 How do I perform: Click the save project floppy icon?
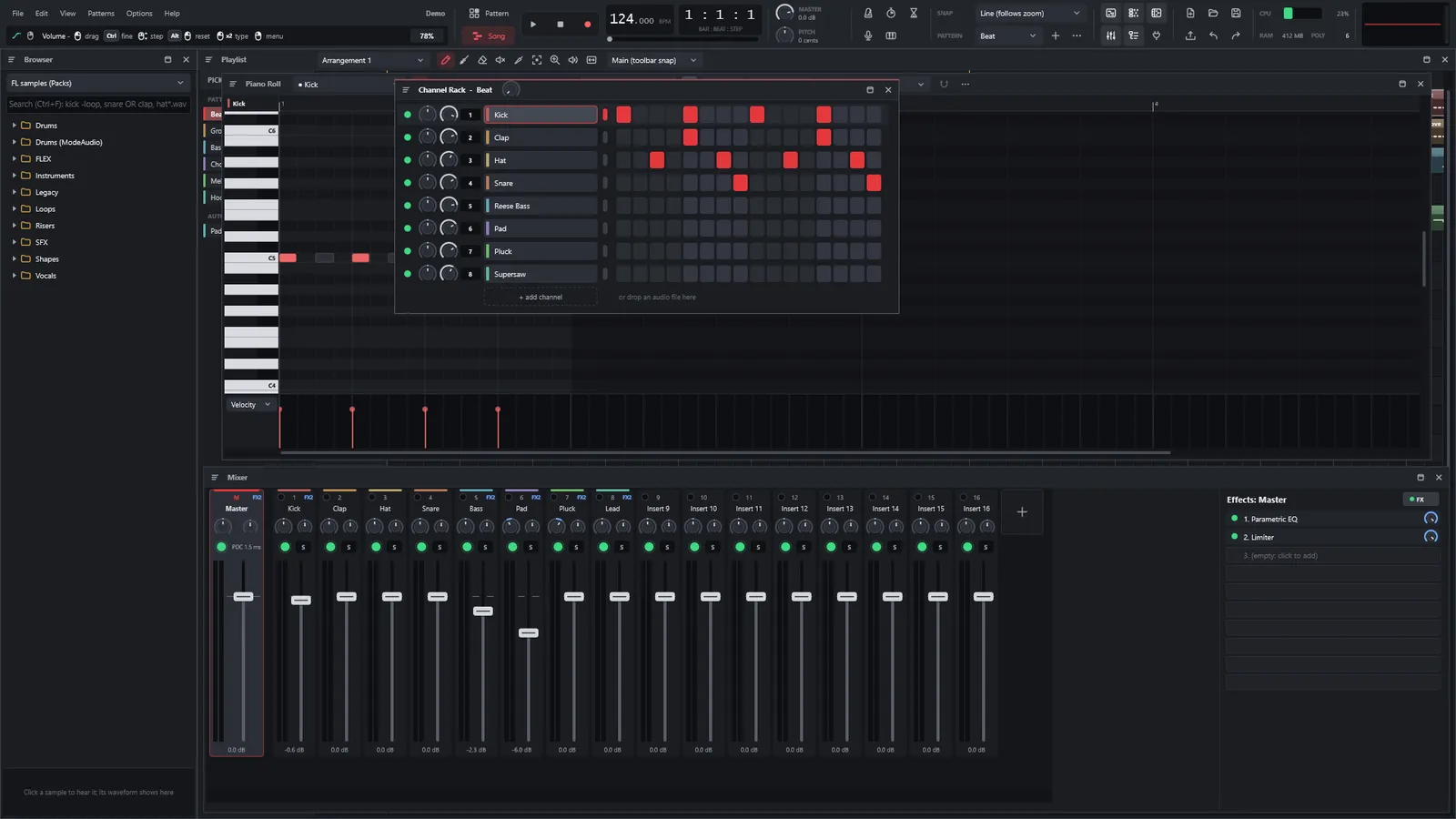click(1236, 13)
